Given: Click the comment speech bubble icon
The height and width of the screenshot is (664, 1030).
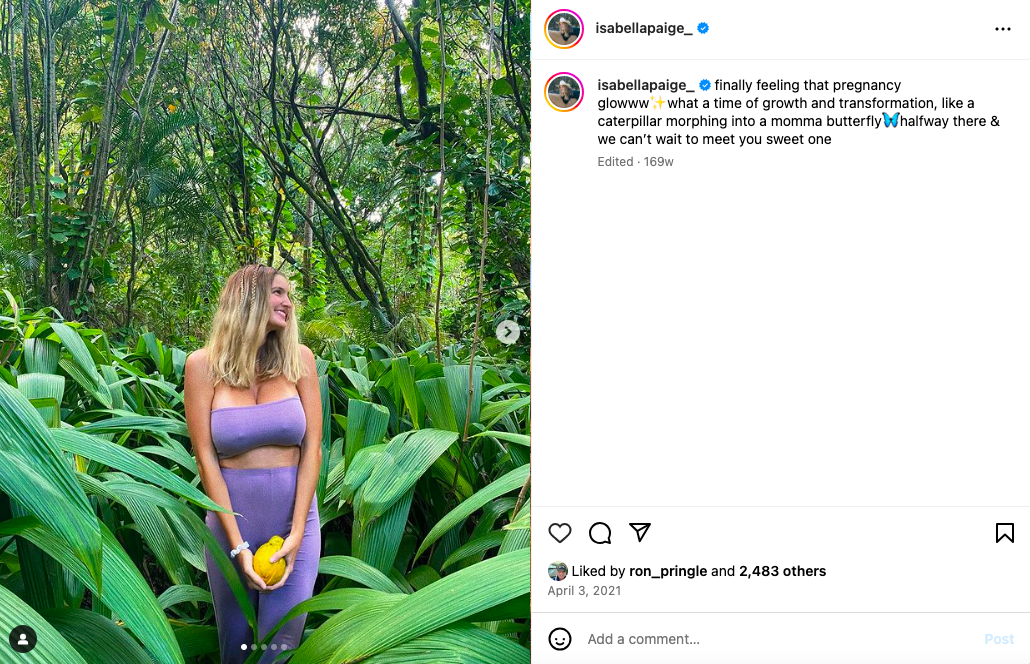Looking at the screenshot, I should coord(600,533).
